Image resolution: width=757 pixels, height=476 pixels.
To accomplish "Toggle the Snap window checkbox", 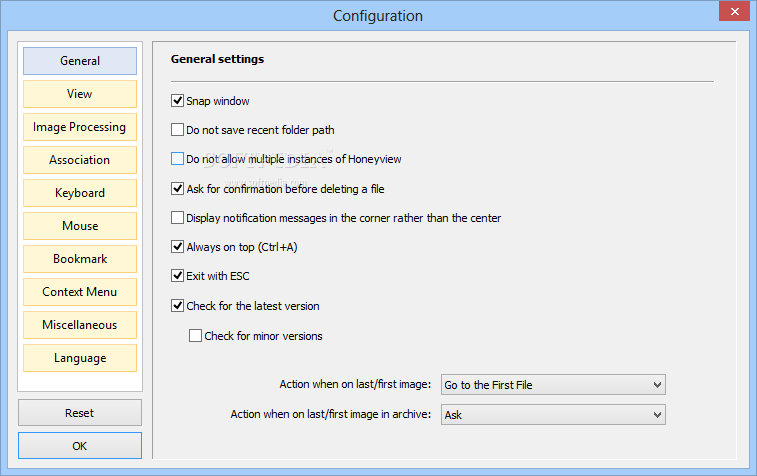I will [178, 101].
